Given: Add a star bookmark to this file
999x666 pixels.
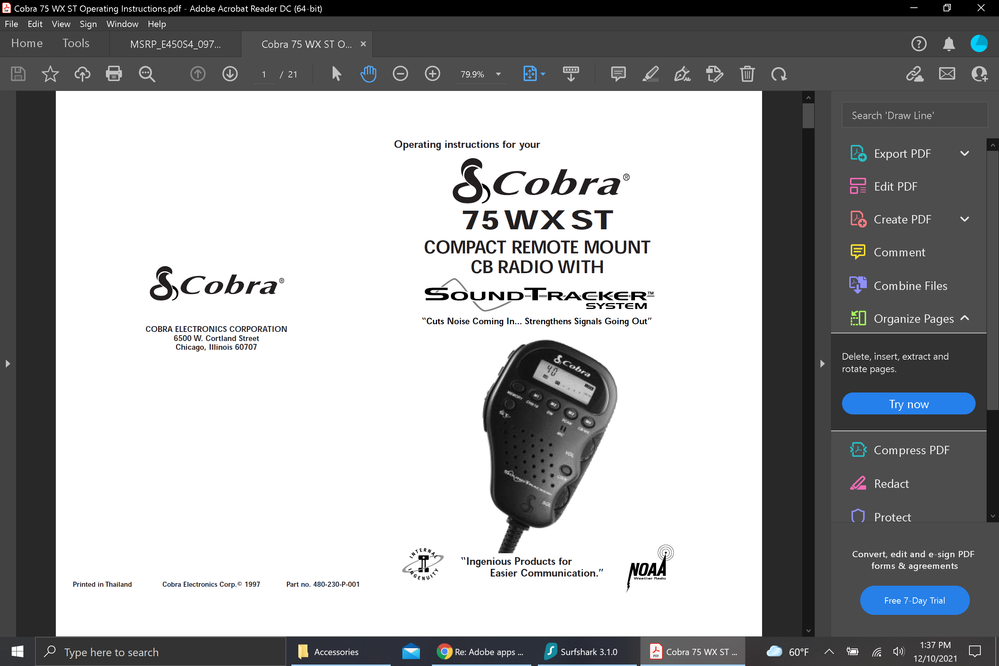Looking at the screenshot, I should pos(50,74).
